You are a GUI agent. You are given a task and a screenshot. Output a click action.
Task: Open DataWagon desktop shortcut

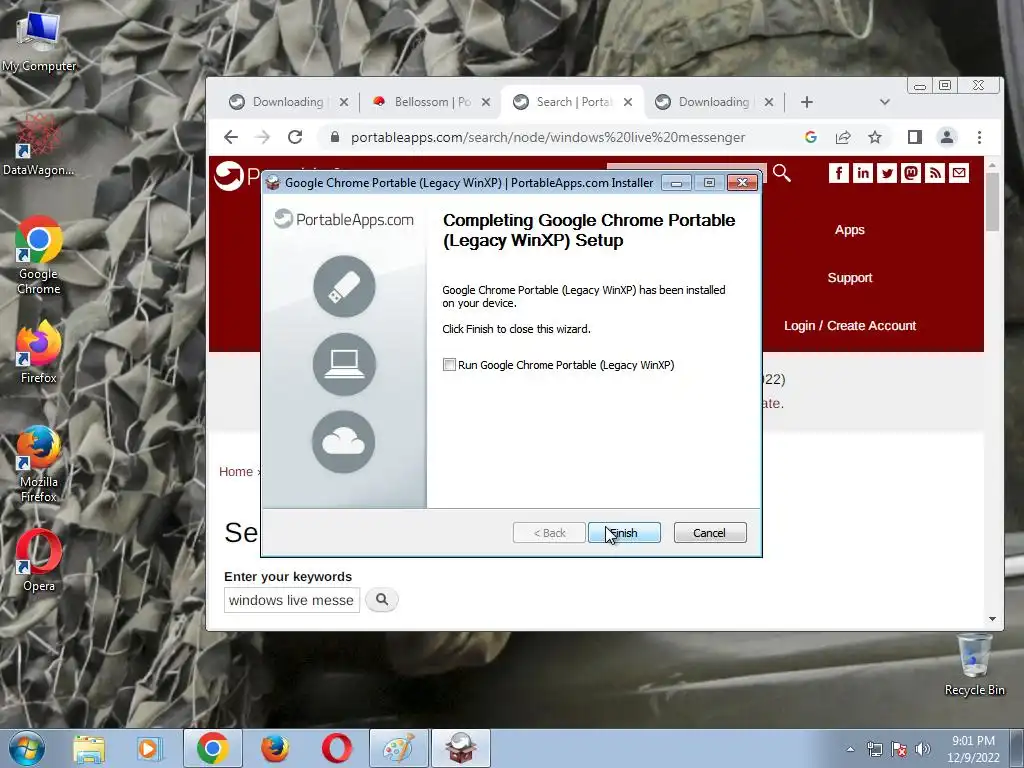point(39,145)
